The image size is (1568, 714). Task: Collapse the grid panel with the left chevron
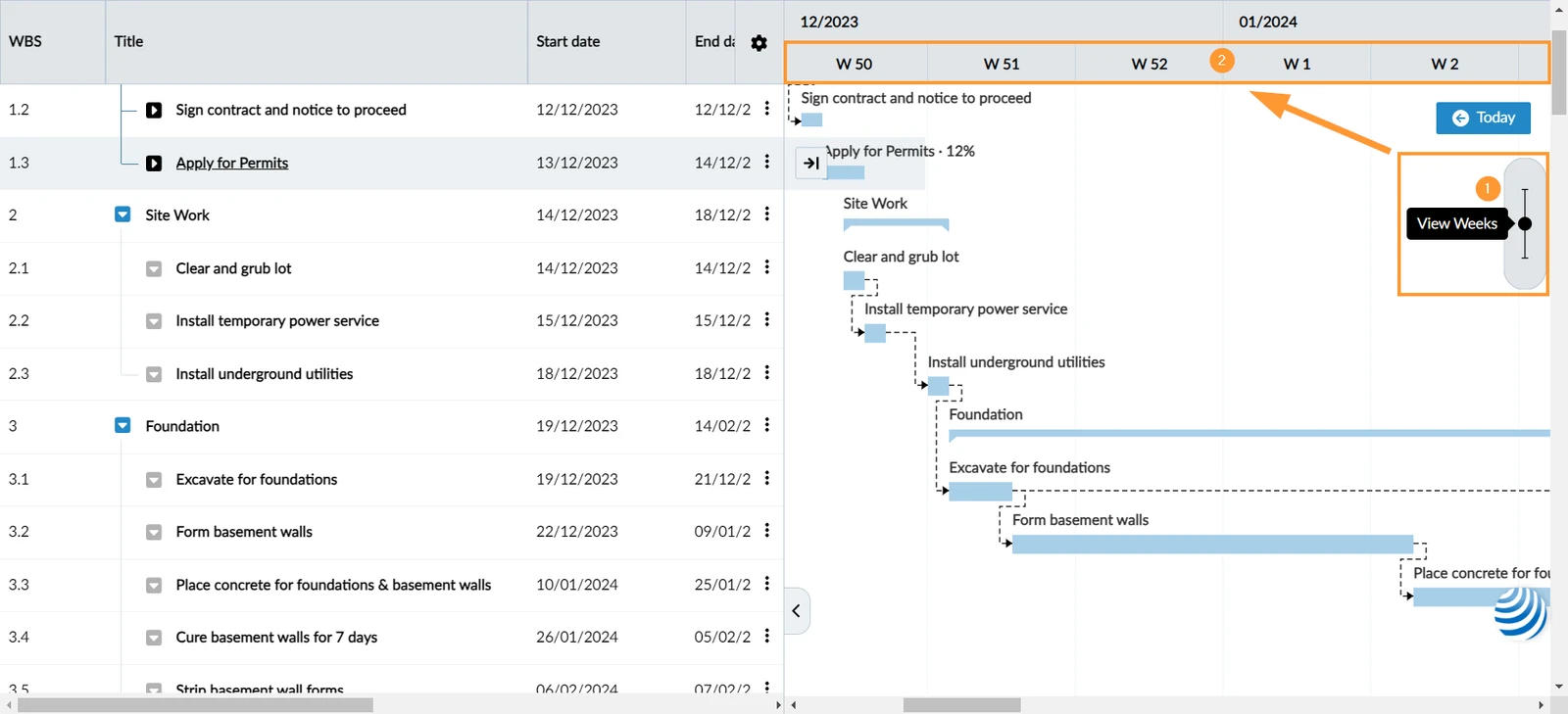[797, 611]
